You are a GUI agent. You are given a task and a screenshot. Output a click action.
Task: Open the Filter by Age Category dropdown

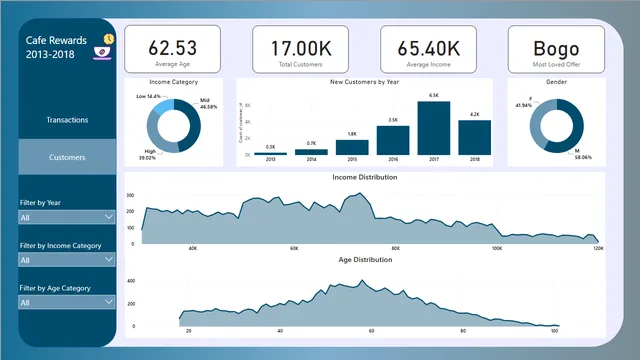(67, 302)
